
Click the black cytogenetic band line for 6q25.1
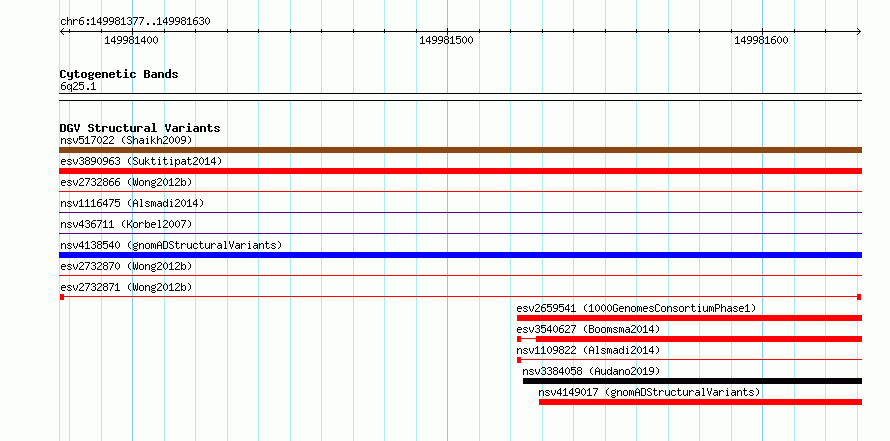pos(460,97)
